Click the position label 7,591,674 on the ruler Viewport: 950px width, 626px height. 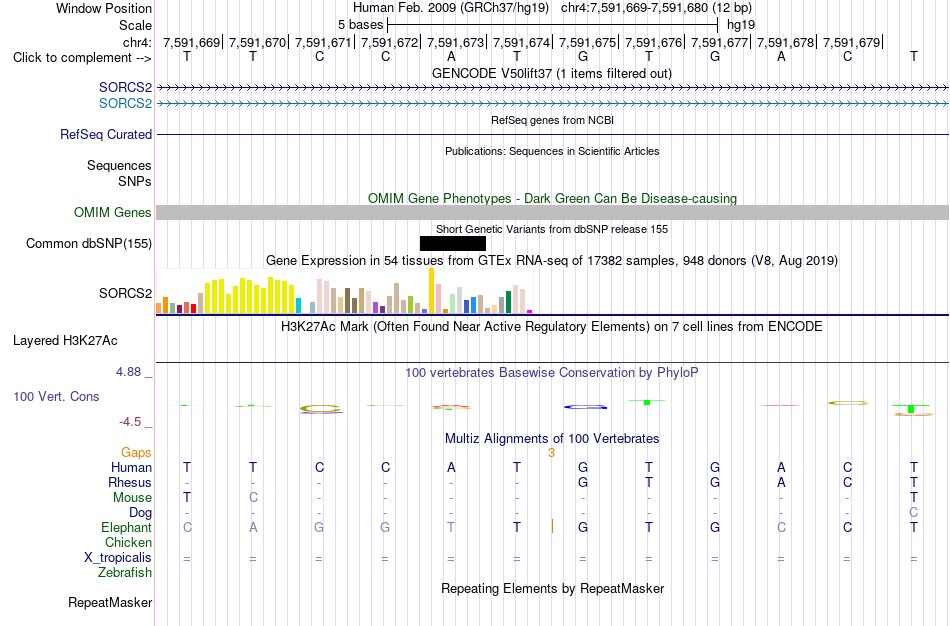point(521,42)
